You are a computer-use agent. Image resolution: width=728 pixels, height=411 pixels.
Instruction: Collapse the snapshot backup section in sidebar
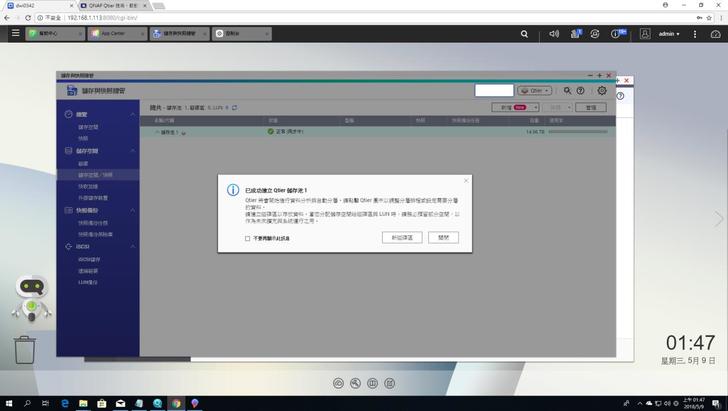pos(132,210)
